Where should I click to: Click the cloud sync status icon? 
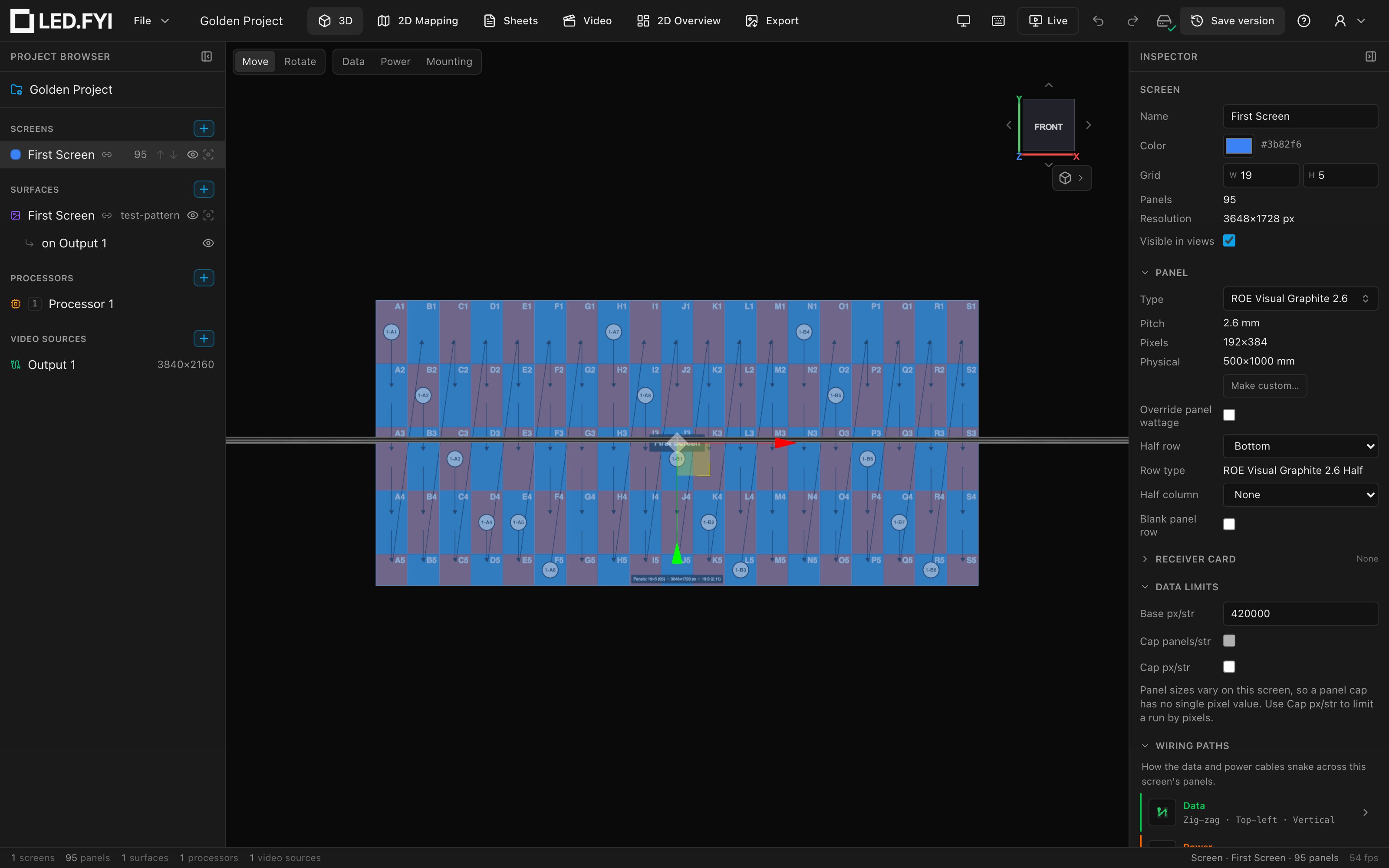click(x=1165, y=21)
